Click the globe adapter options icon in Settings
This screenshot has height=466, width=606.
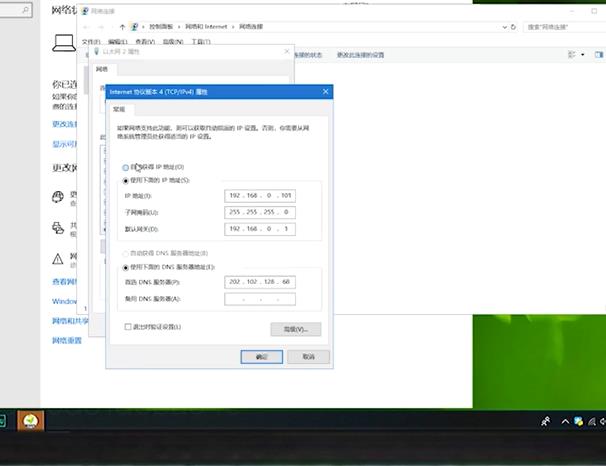tap(58, 197)
